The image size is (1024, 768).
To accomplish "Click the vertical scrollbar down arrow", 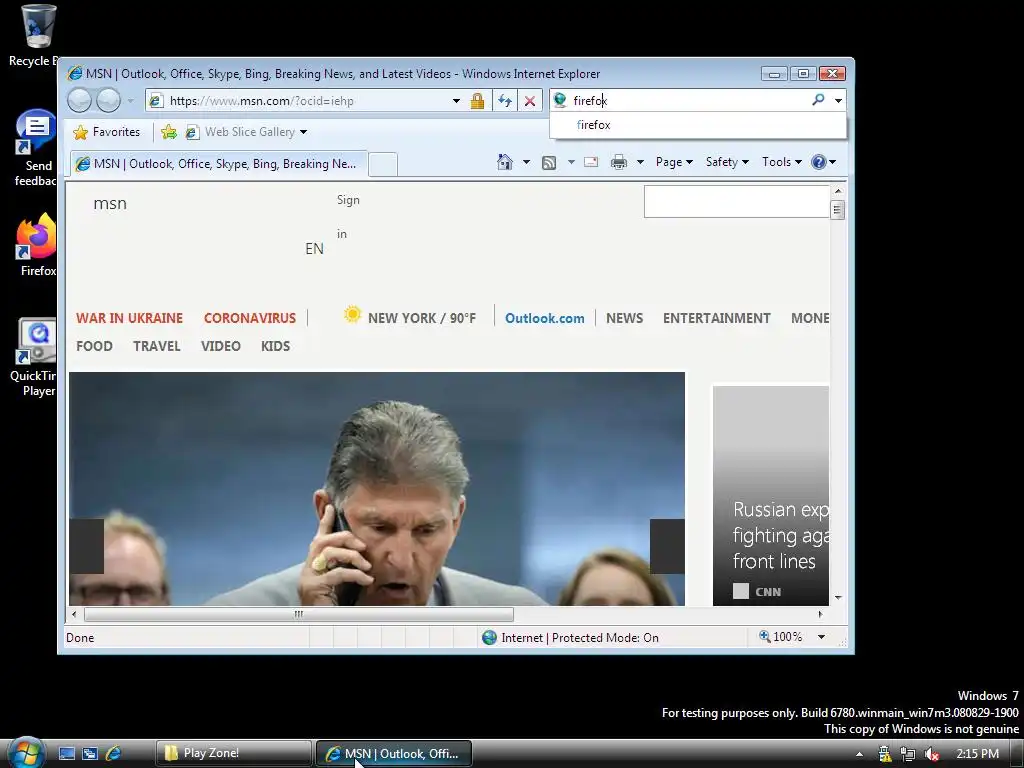I will tap(838, 598).
